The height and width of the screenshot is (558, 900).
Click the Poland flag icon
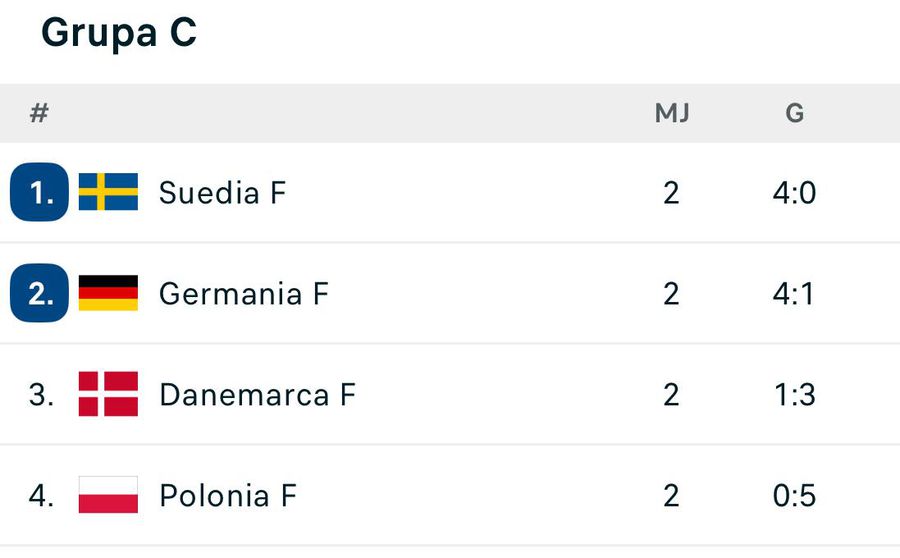click(x=108, y=495)
